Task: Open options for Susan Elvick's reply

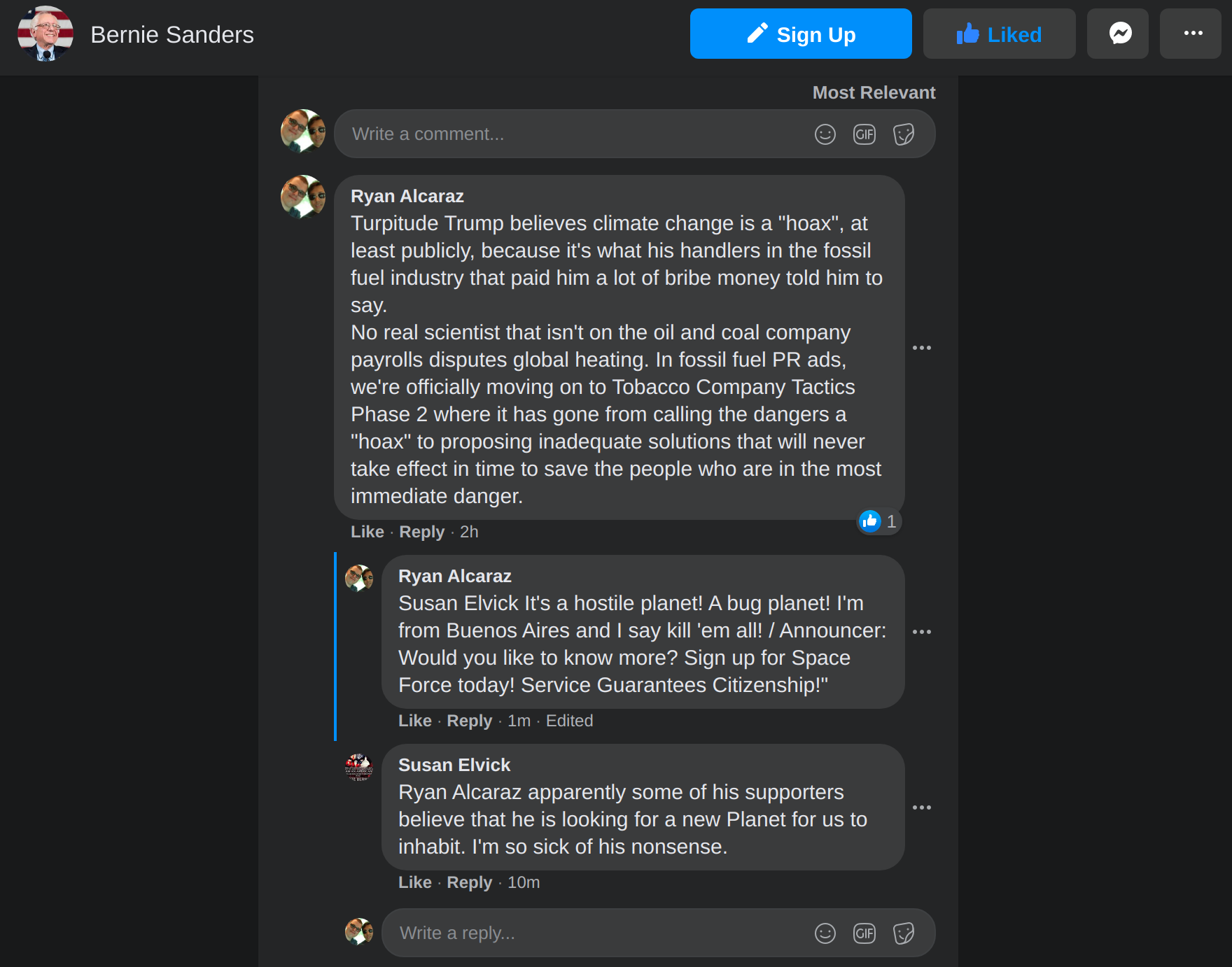Action: coord(922,807)
